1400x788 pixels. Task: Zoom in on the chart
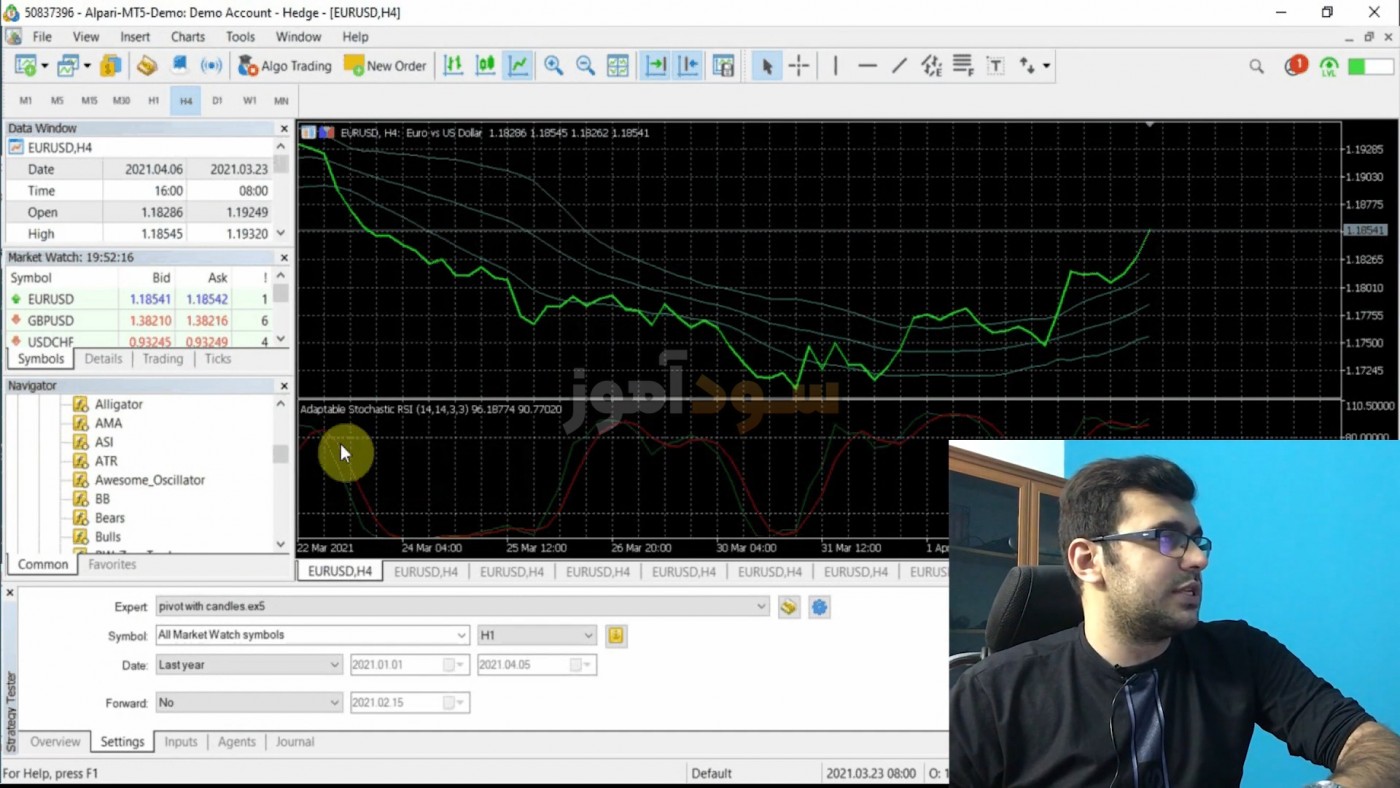553,66
